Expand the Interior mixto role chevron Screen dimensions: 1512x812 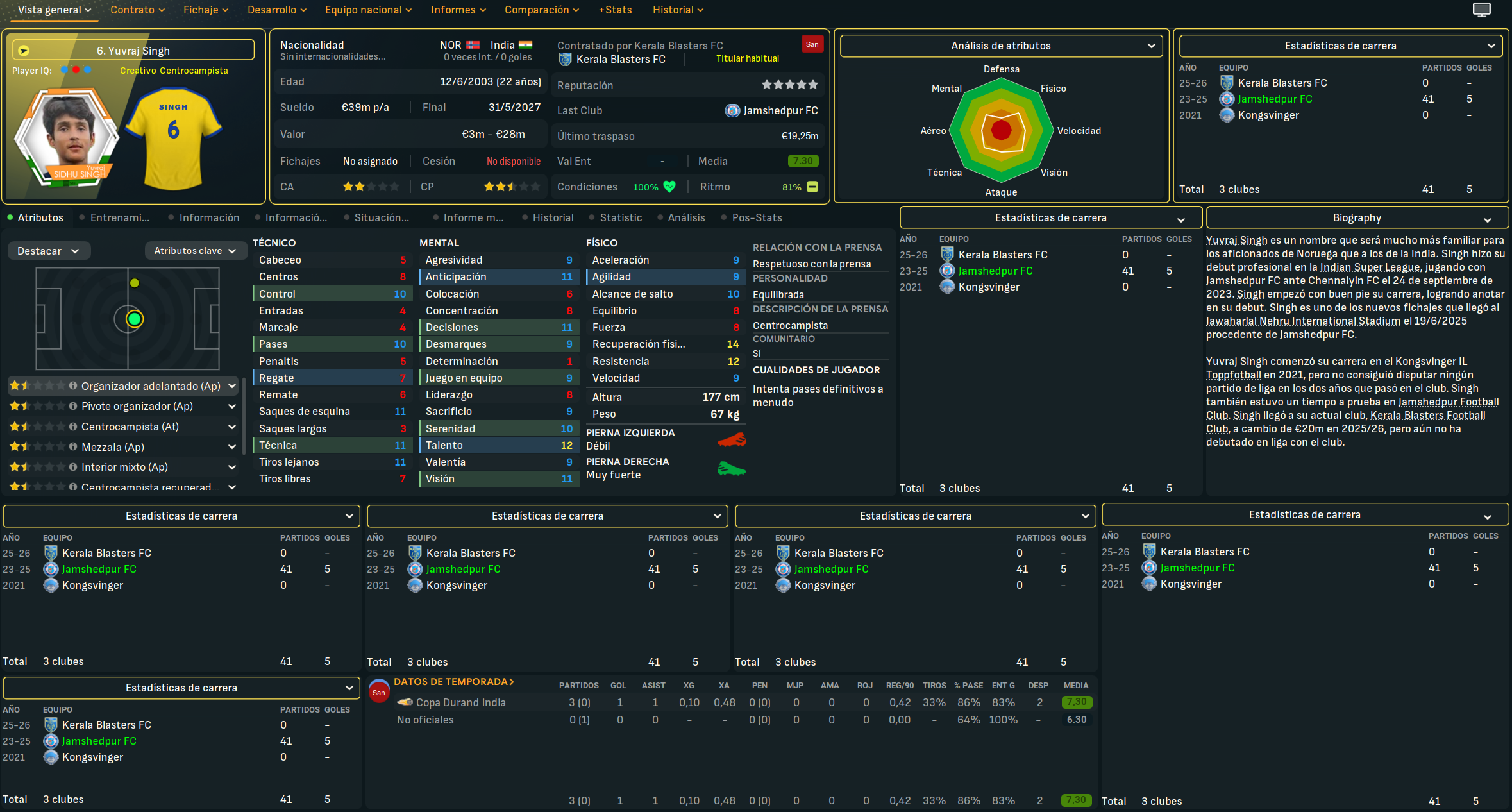[x=232, y=467]
